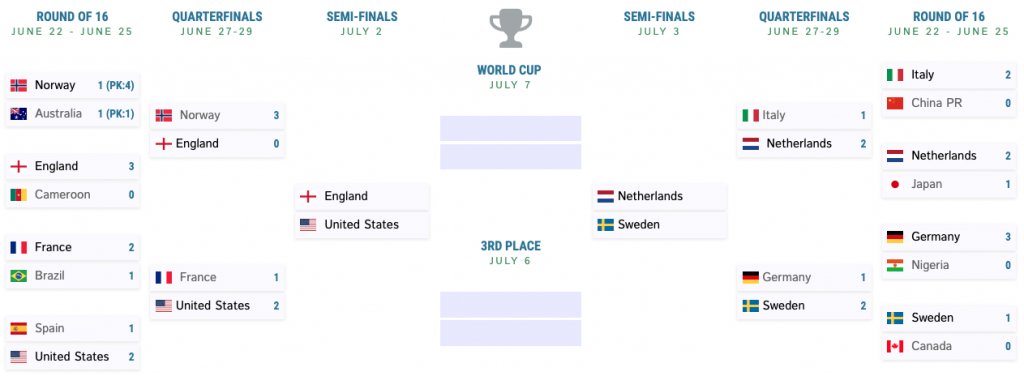Viewport: 1024px width, 376px height.
Task: Open the France quarterfinal entry scoring 1
Action: tap(217, 277)
